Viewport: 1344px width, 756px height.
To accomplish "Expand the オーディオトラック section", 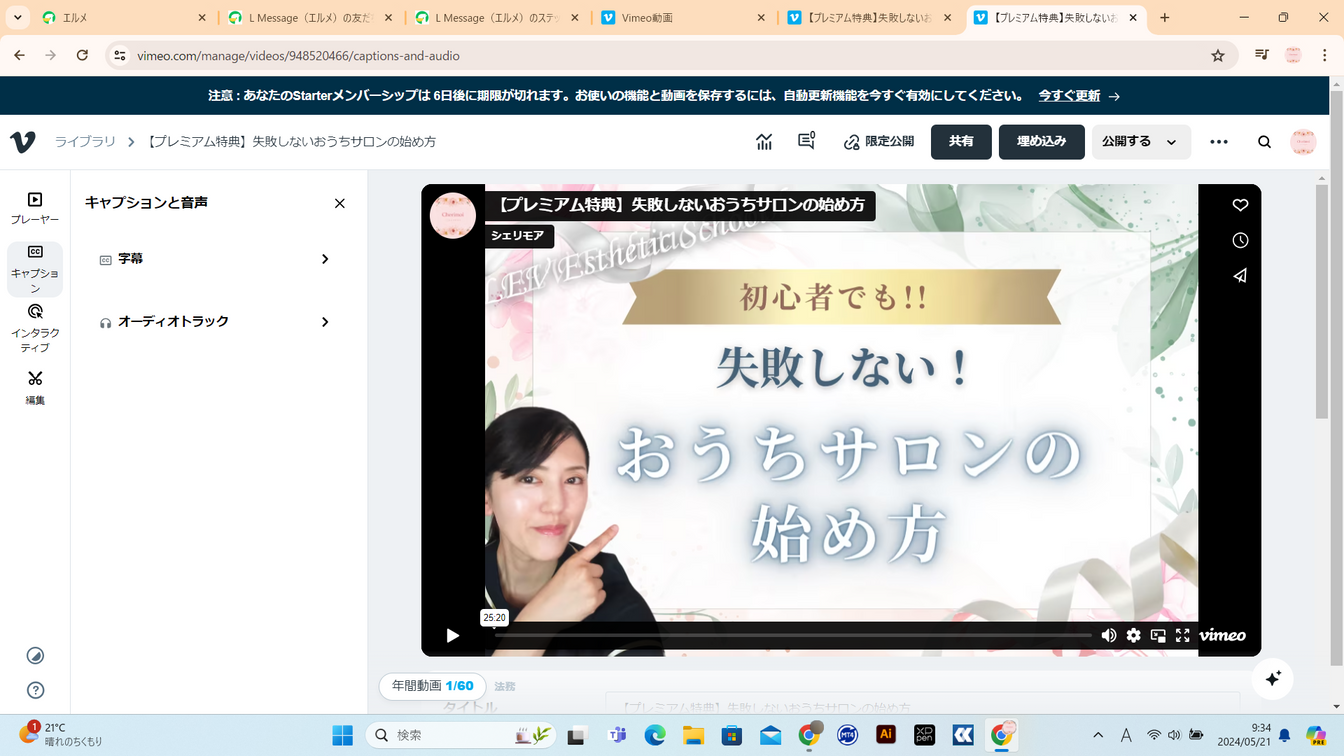I will pyautogui.click(x=215, y=322).
